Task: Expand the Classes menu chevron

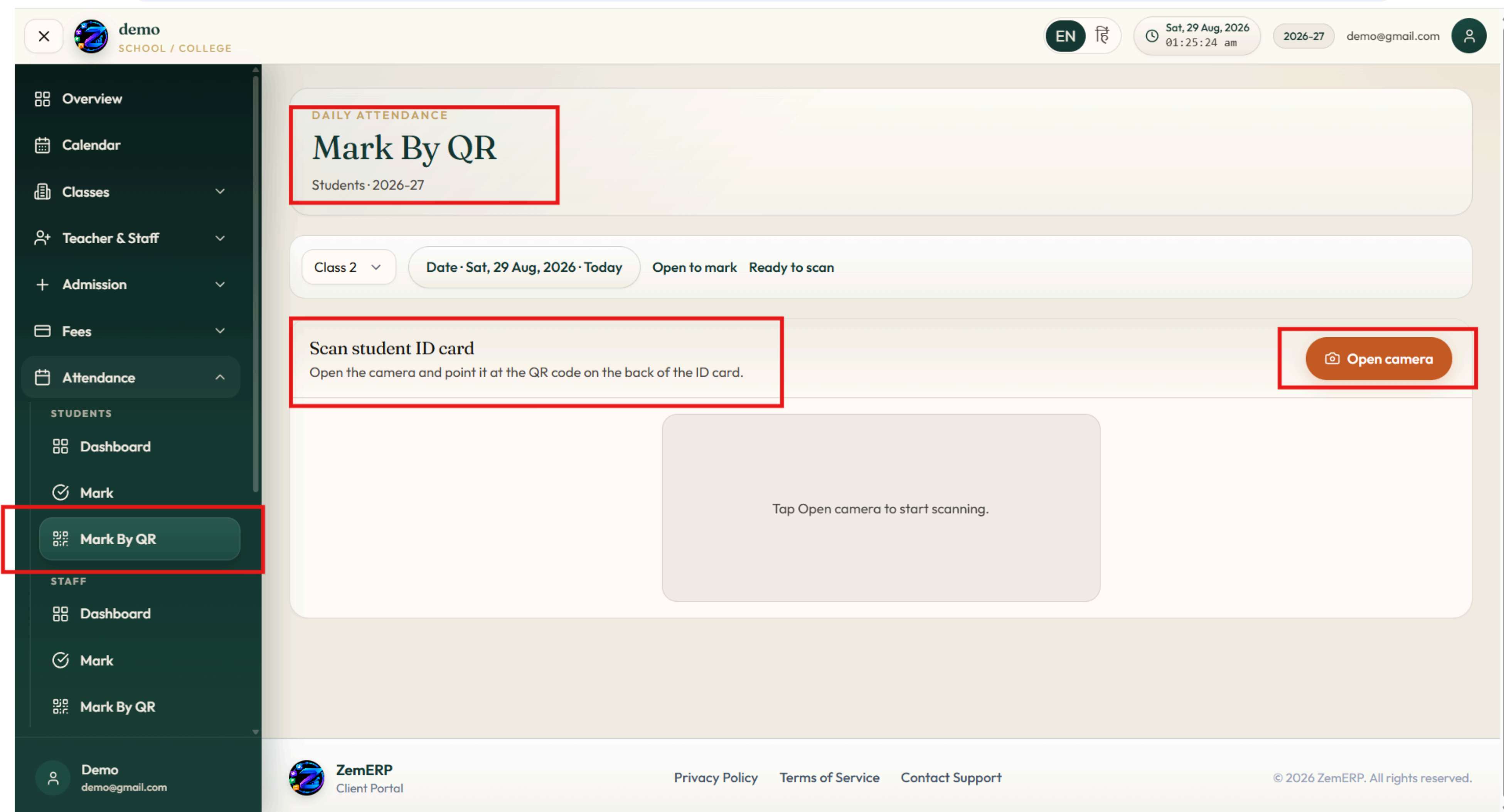Action: 220,192
